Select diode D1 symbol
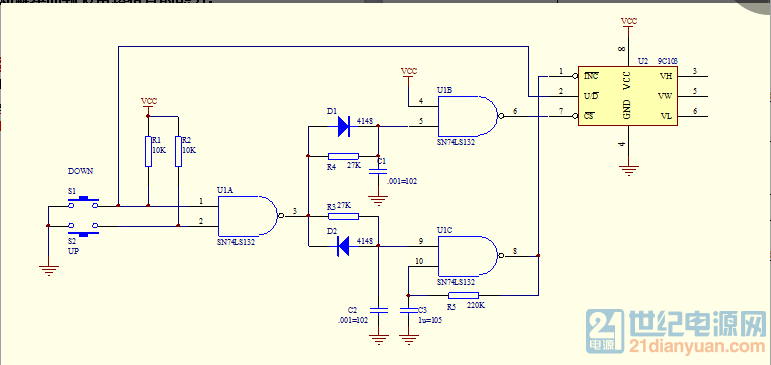Screen dimensions: 771x365 point(343,126)
